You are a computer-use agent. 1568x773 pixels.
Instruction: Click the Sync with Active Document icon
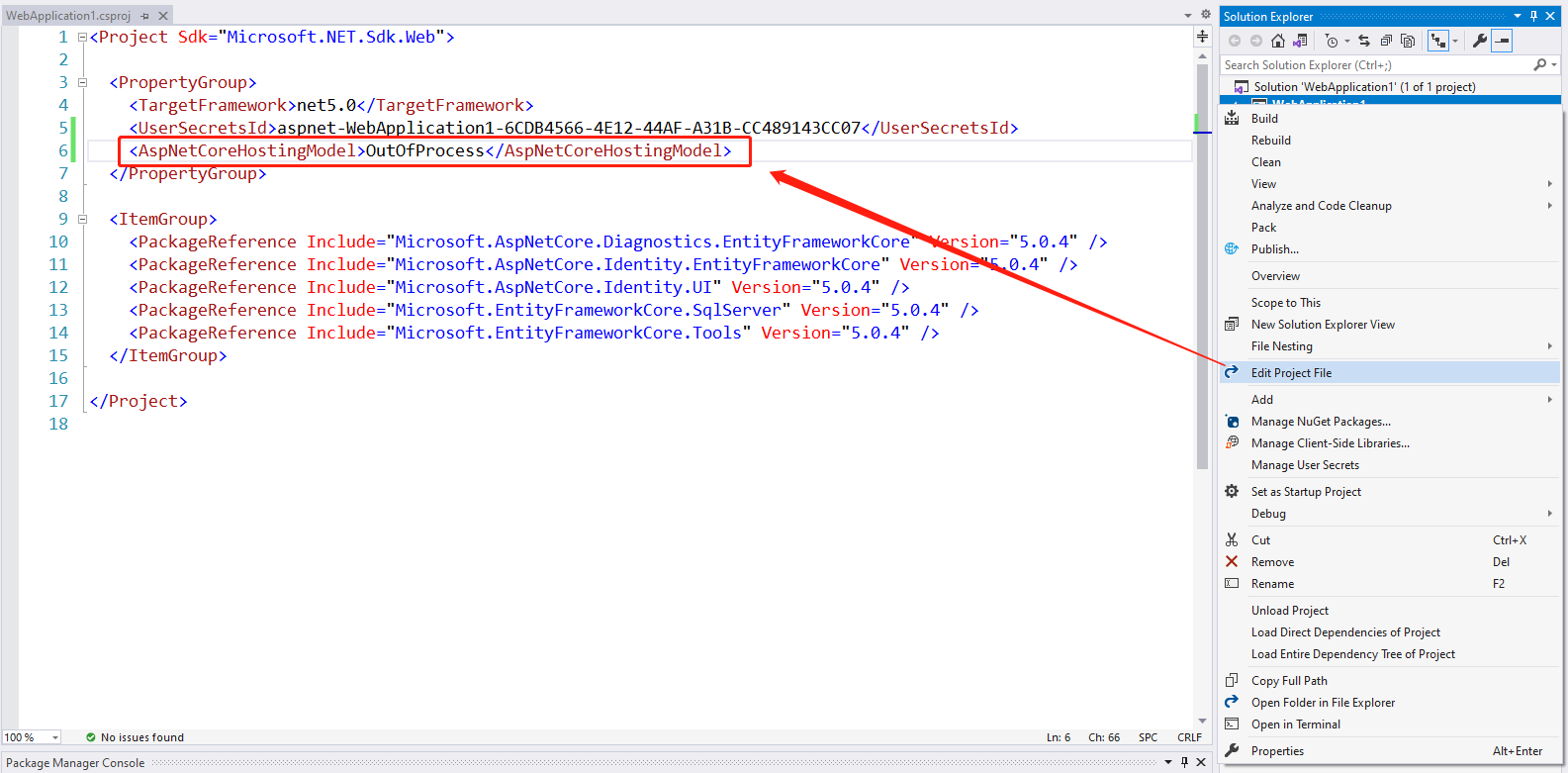point(1364,41)
